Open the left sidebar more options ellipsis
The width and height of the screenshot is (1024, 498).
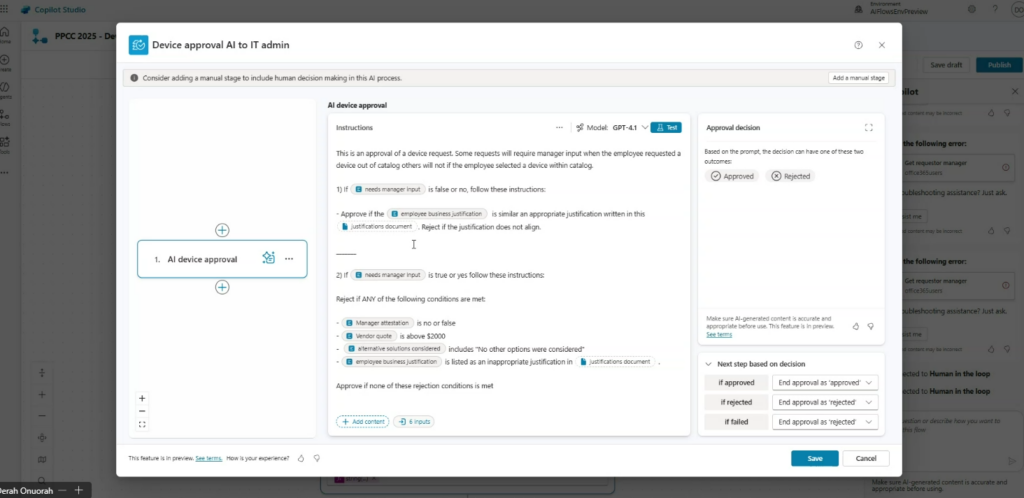tap(4, 173)
